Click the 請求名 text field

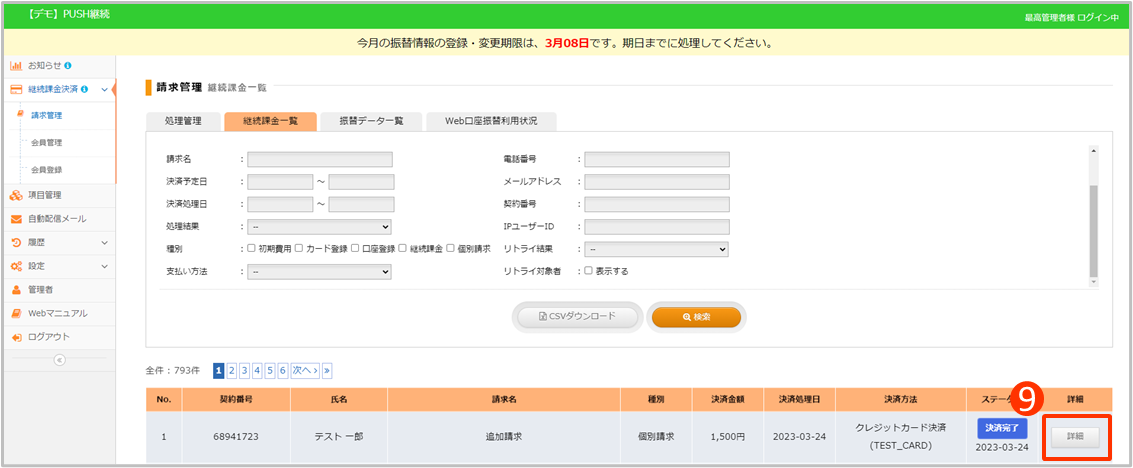coord(319,159)
